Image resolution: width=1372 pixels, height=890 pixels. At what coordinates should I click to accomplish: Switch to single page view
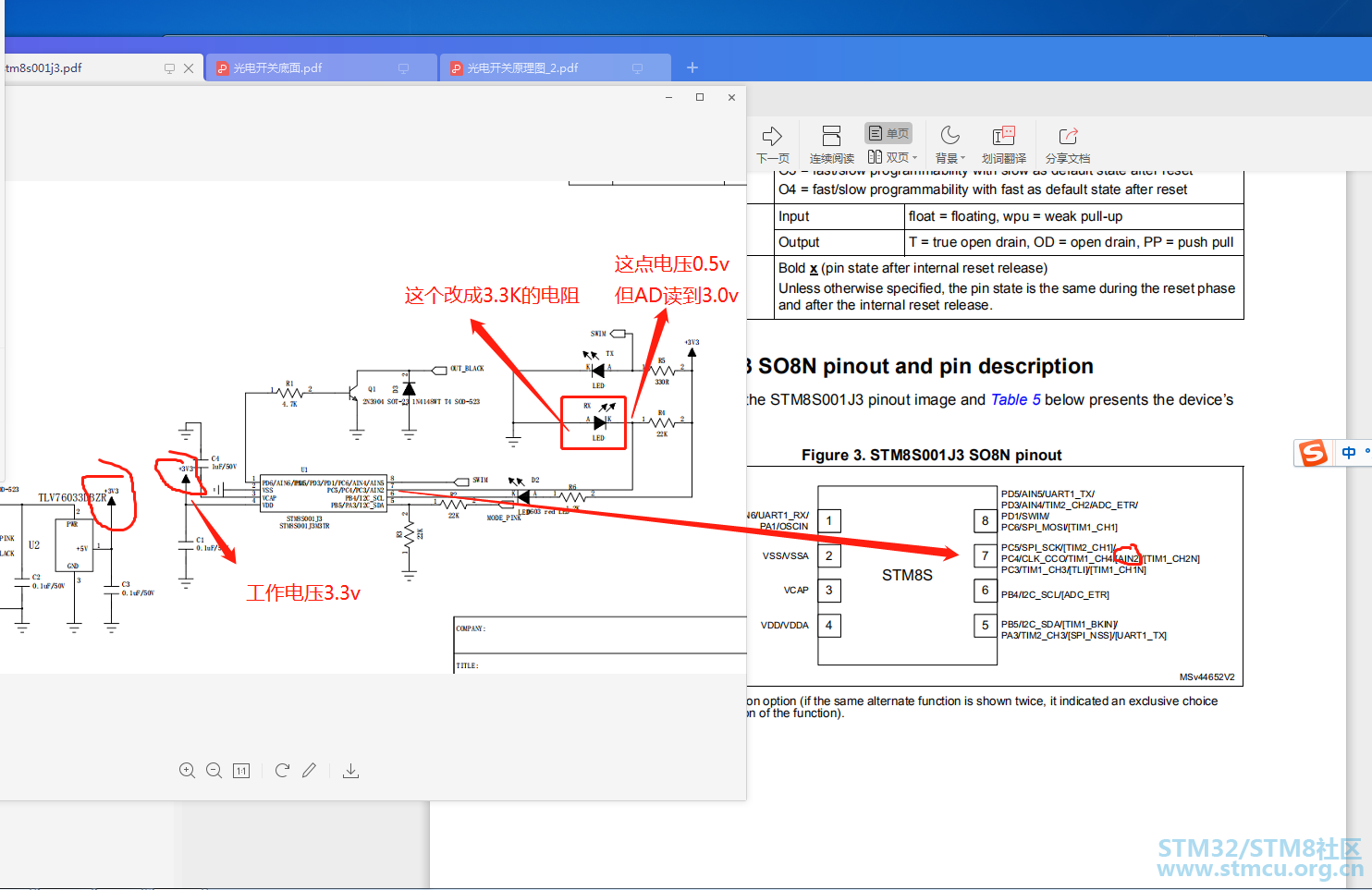point(888,133)
